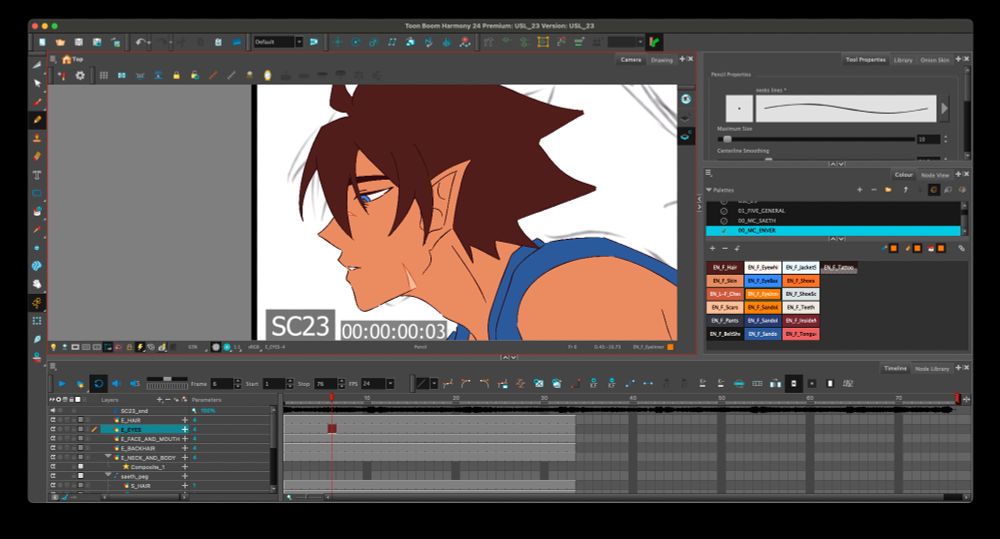This screenshot has width=1000, height=539.
Task: Select the E_BACKHAIR layer name
Action: click(x=138, y=448)
